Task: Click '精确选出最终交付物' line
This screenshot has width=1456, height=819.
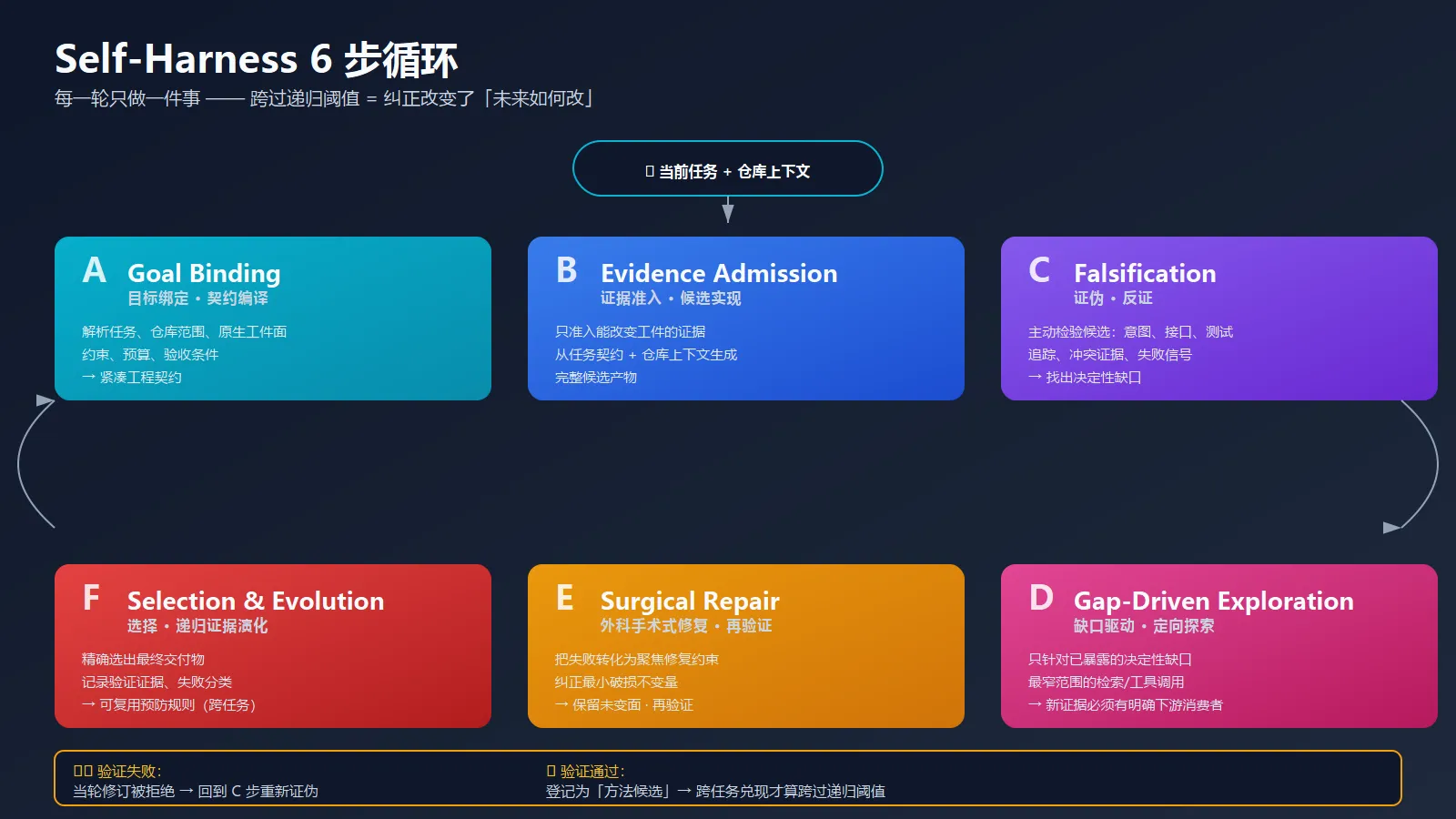Action: [143, 660]
